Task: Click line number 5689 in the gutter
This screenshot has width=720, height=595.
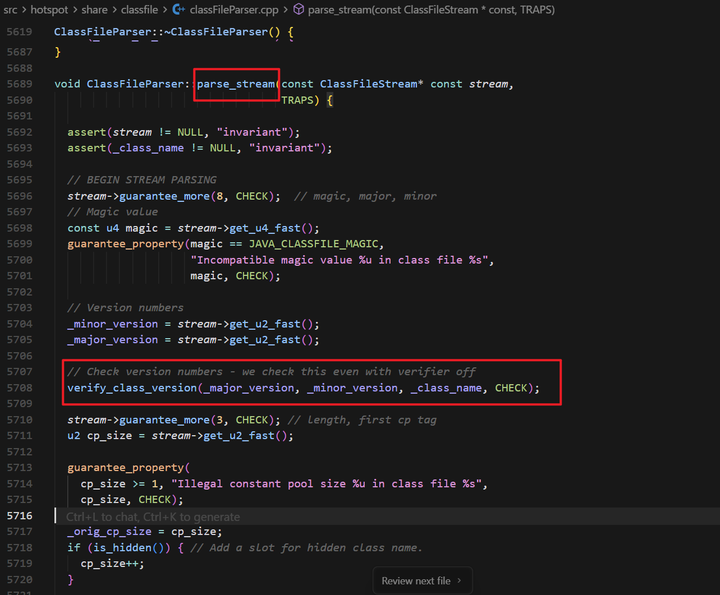Action: [x=20, y=84]
